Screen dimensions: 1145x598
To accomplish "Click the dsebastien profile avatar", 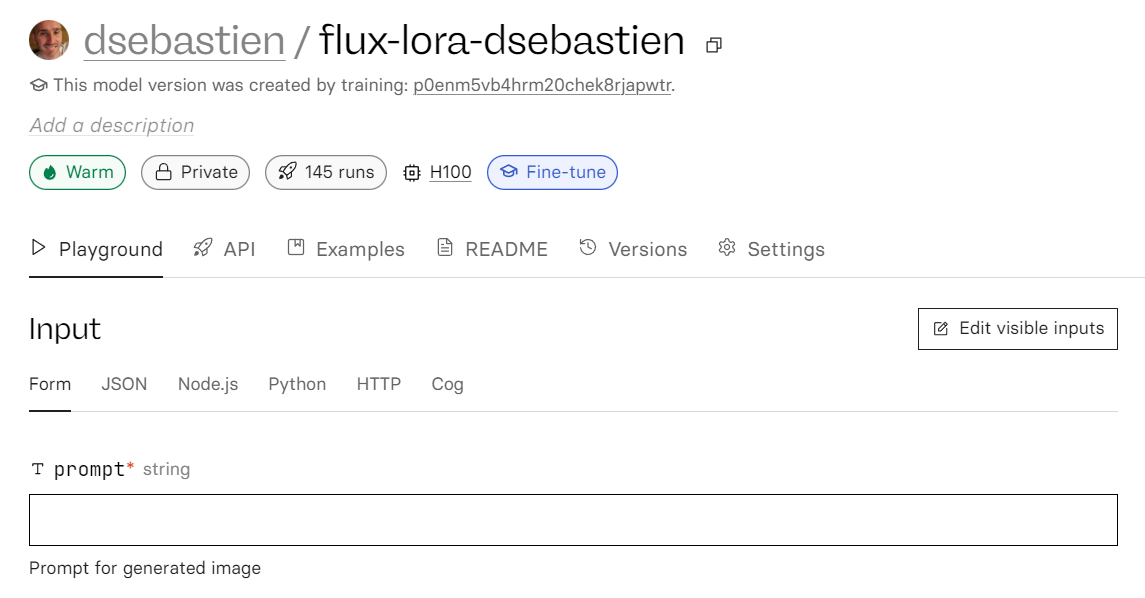I will (x=49, y=40).
